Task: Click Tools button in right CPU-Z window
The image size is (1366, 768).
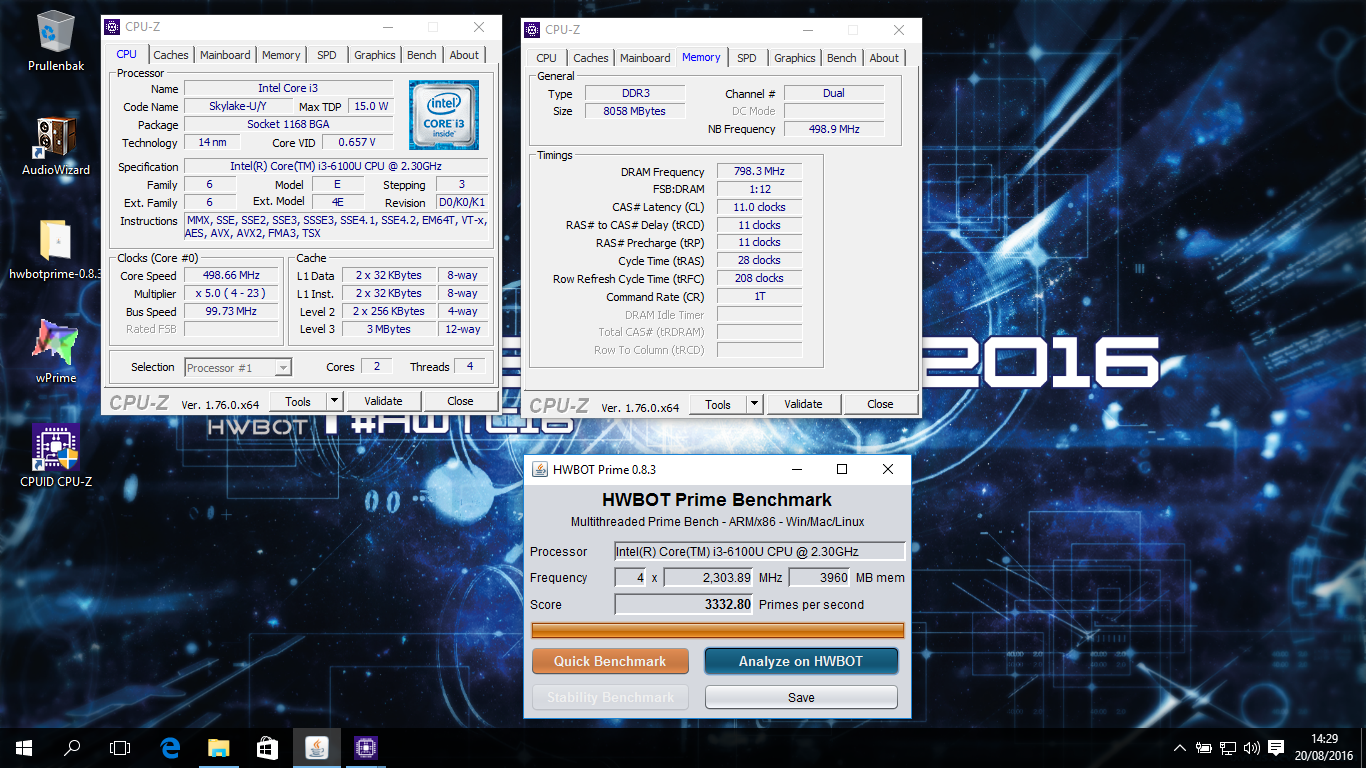Action: (718, 404)
